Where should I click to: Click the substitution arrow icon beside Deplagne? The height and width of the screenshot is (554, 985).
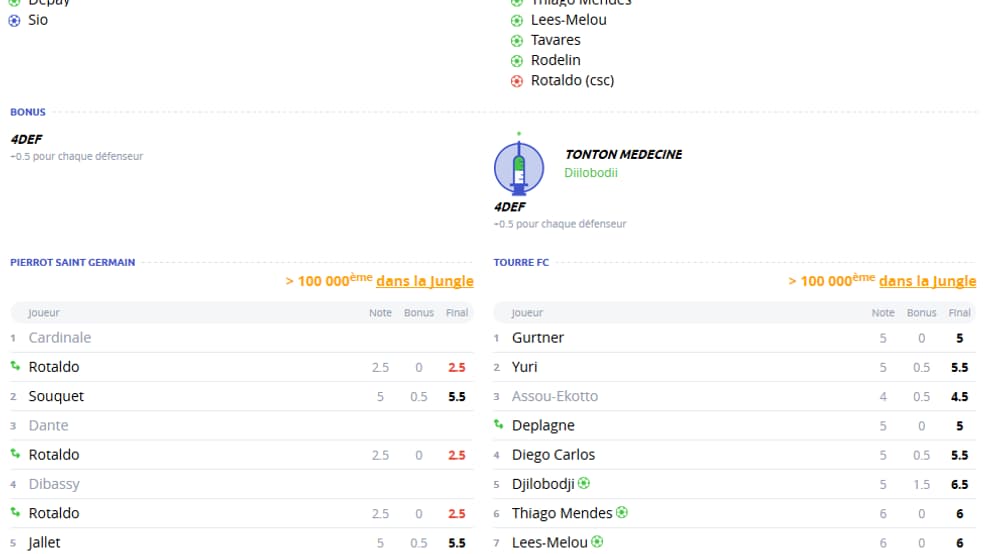click(x=498, y=425)
